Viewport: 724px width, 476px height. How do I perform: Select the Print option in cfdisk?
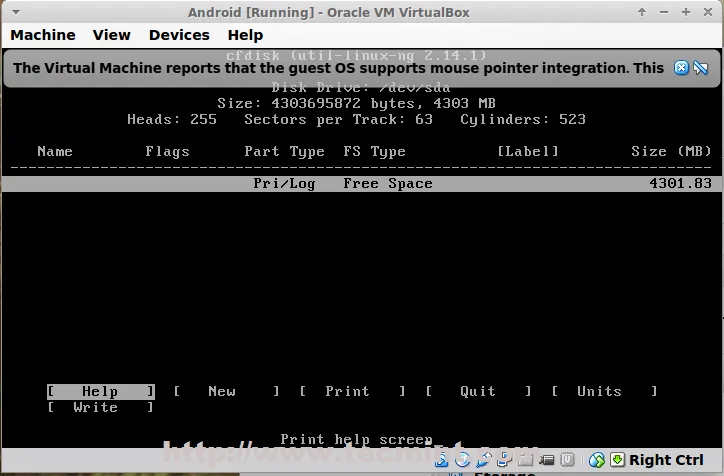pos(347,391)
